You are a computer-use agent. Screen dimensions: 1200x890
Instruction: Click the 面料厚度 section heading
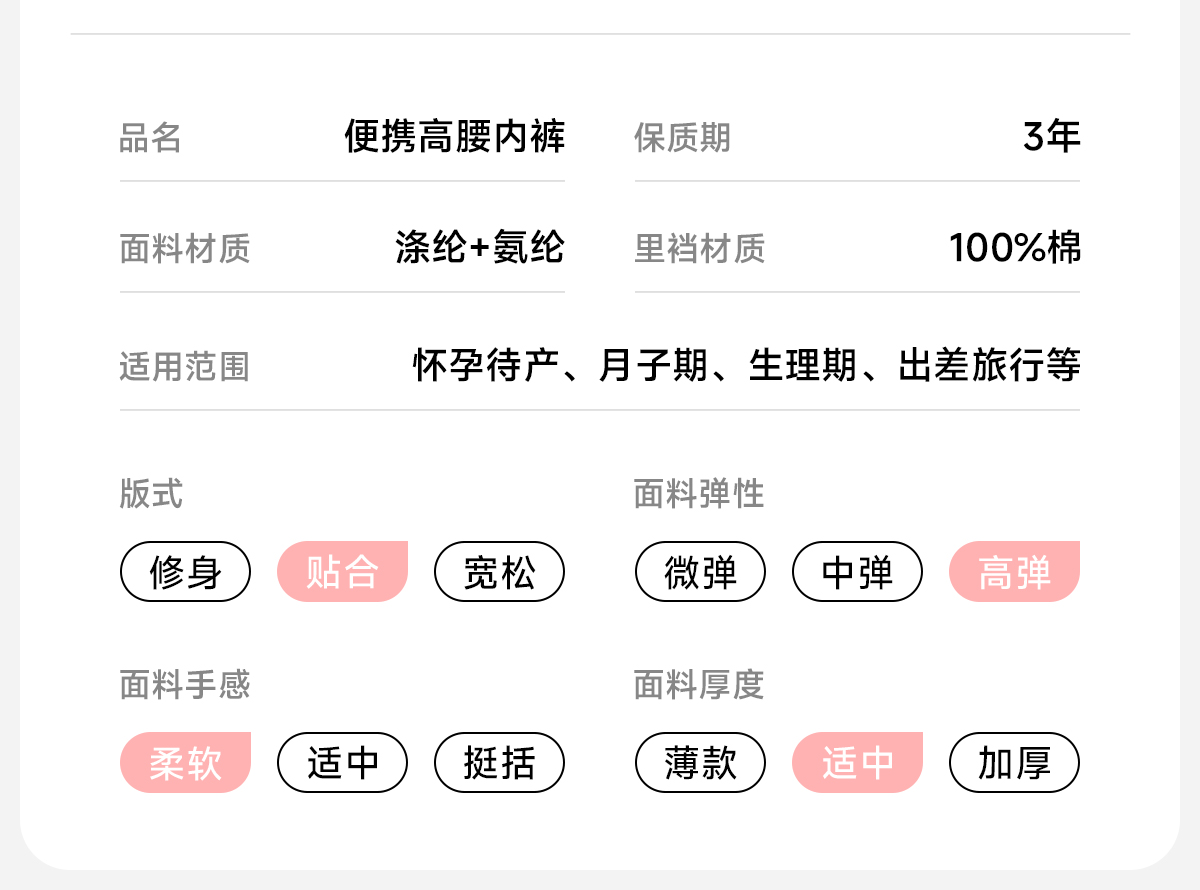699,685
